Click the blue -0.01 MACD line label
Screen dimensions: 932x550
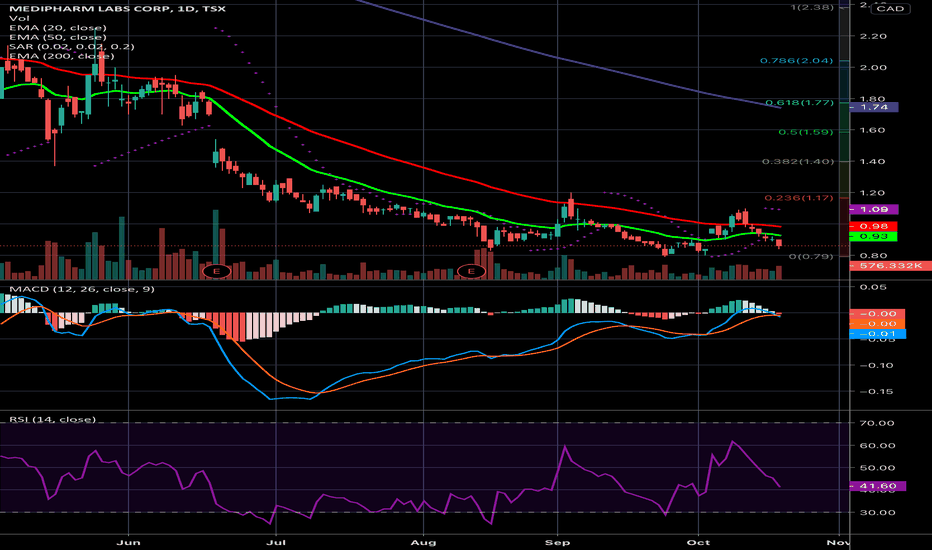coord(877,334)
